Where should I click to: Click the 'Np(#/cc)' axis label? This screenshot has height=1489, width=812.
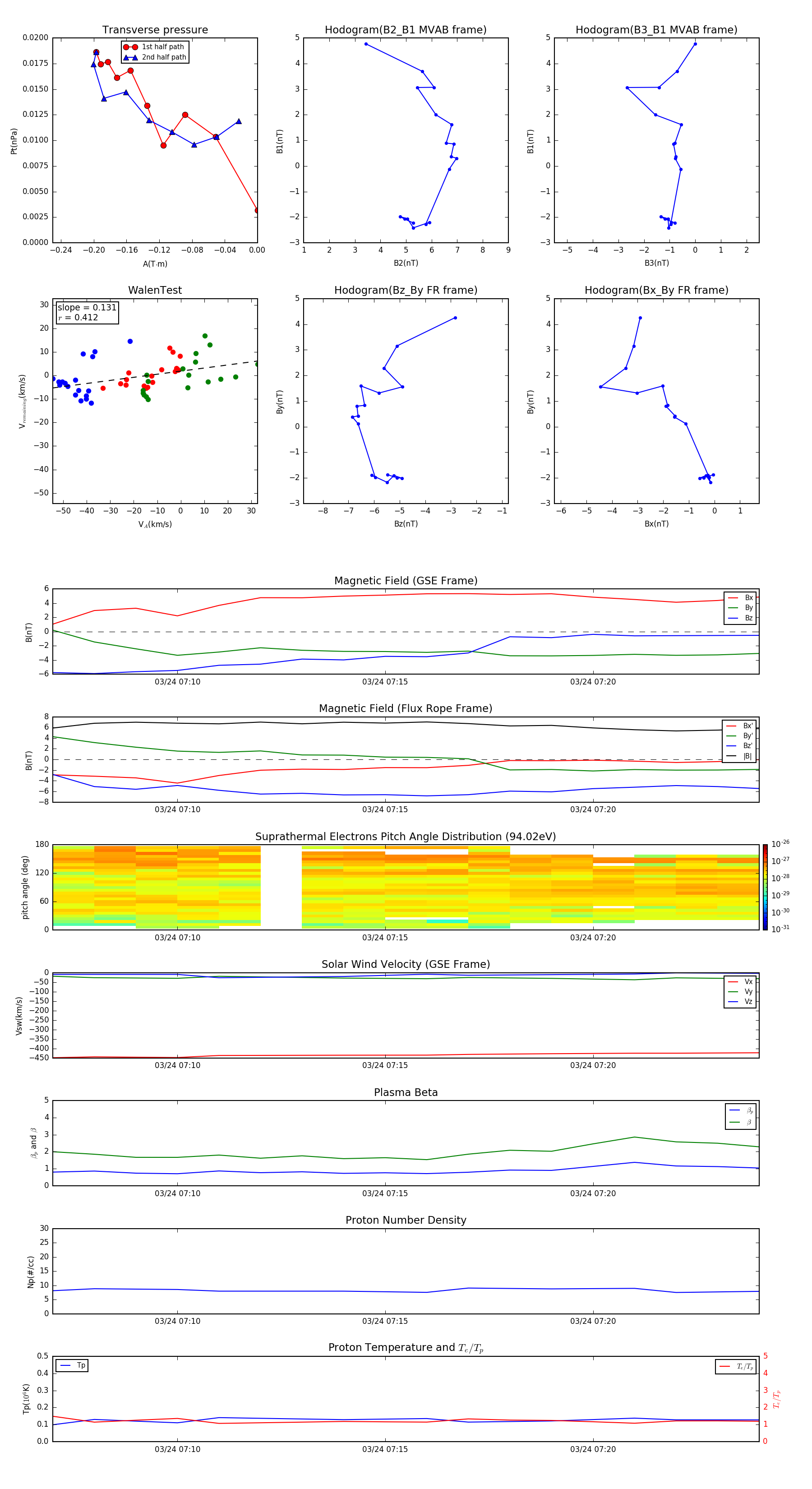click(31, 1272)
